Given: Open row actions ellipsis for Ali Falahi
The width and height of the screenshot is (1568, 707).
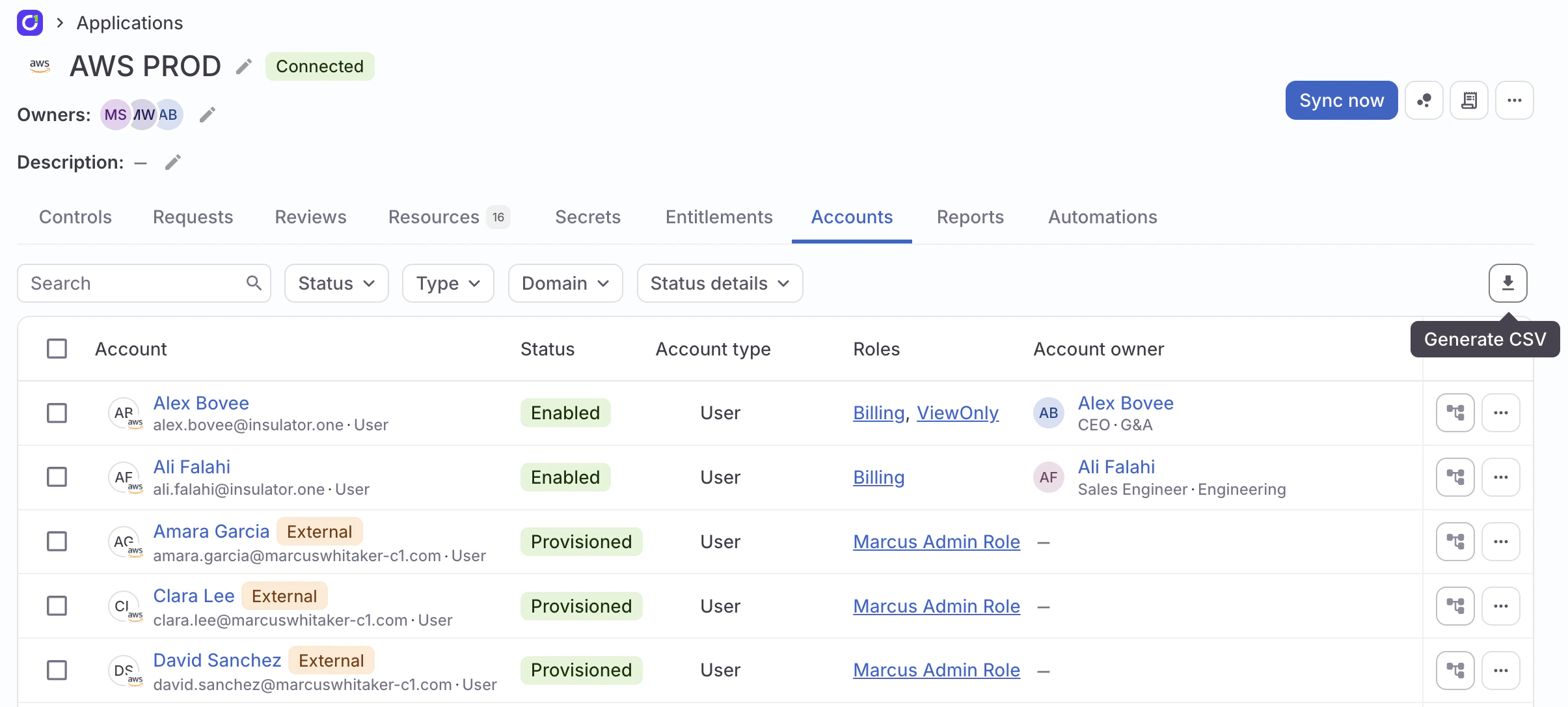Looking at the screenshot, I should pos(1501,477).
